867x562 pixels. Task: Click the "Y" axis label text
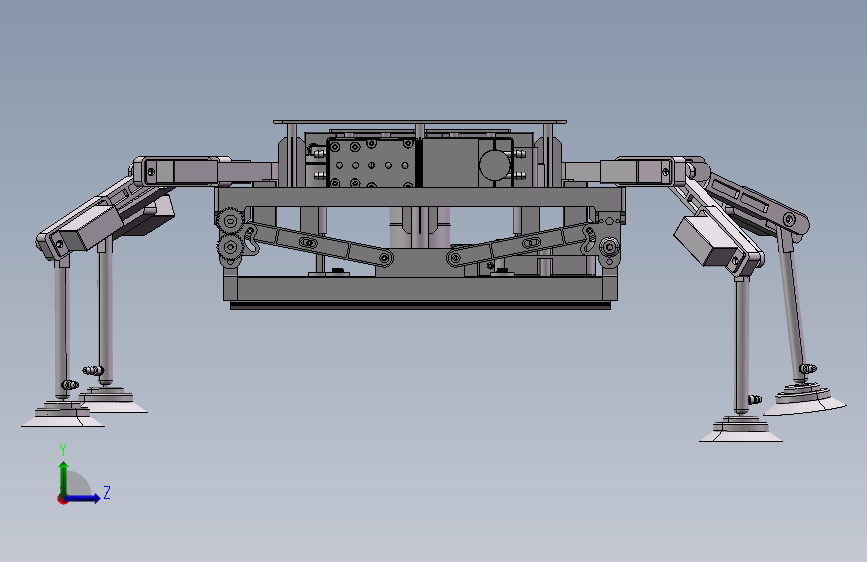point(63,450)
